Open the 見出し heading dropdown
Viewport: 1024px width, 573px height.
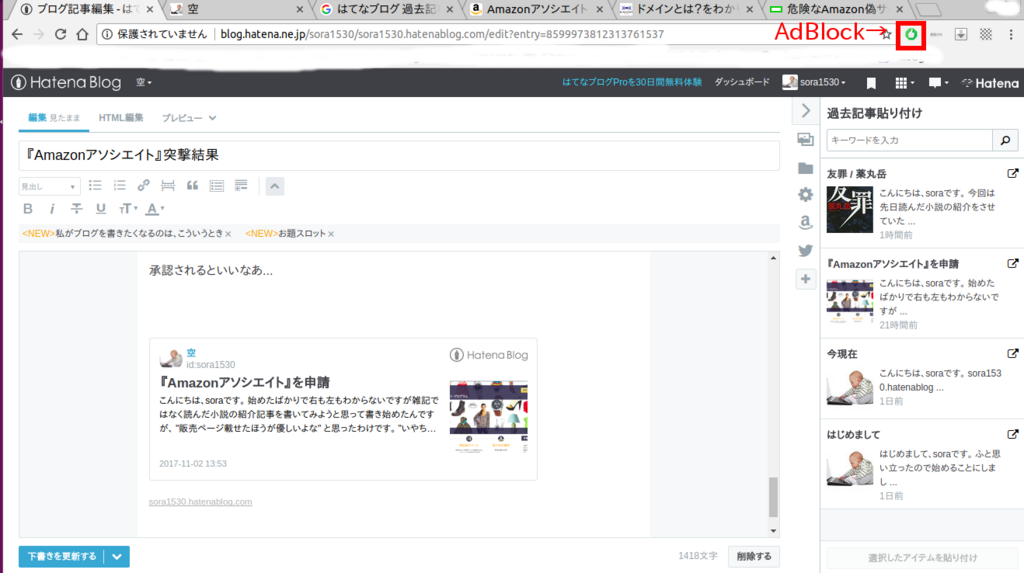point(49,186)
